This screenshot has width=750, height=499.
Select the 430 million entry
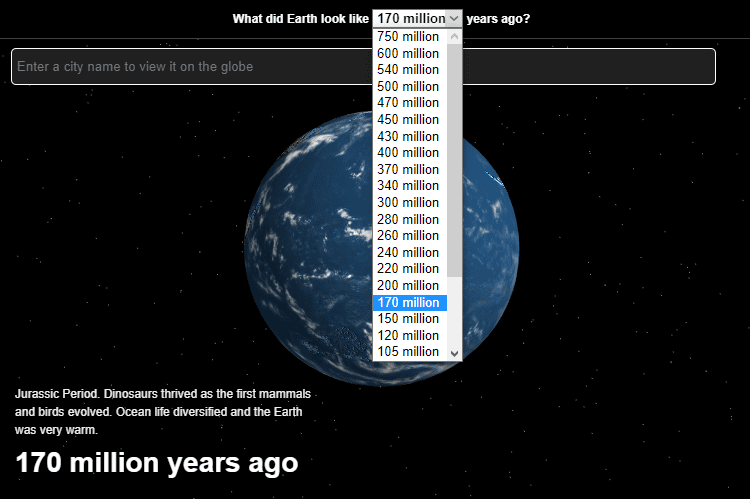point(410,136)
